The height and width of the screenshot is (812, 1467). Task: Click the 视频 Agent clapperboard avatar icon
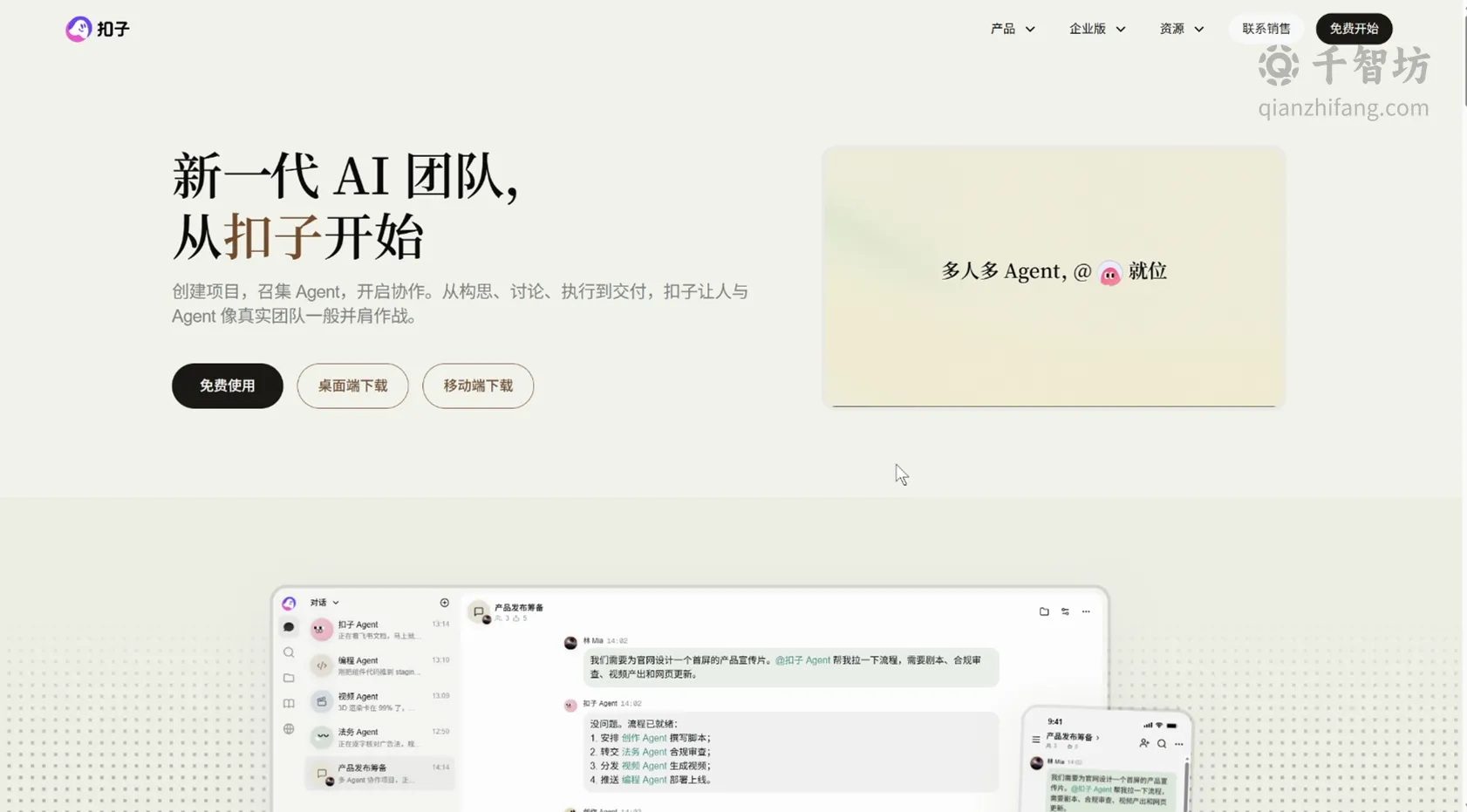coord(321,701)
